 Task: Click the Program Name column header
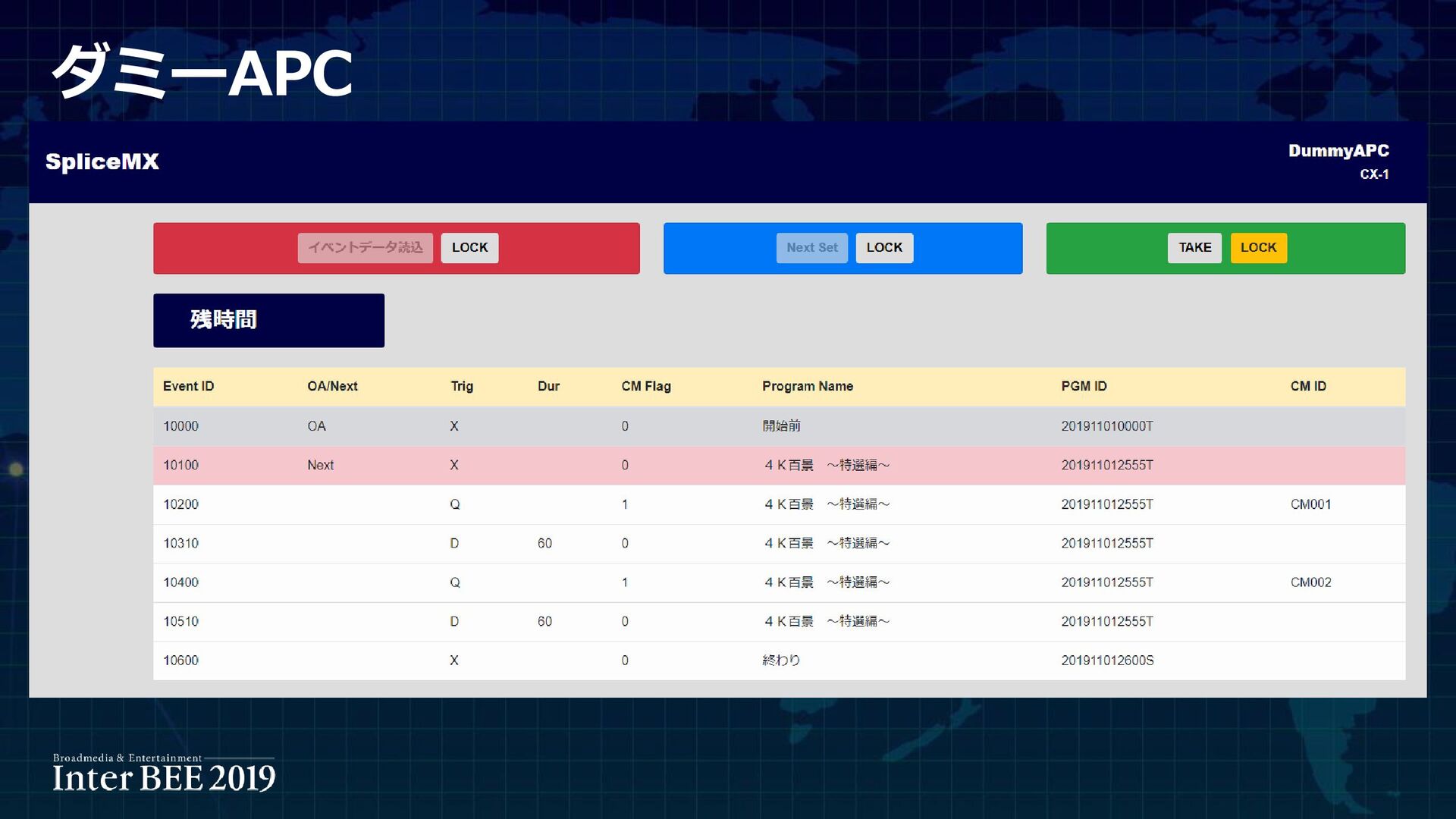tap(808, 386)
